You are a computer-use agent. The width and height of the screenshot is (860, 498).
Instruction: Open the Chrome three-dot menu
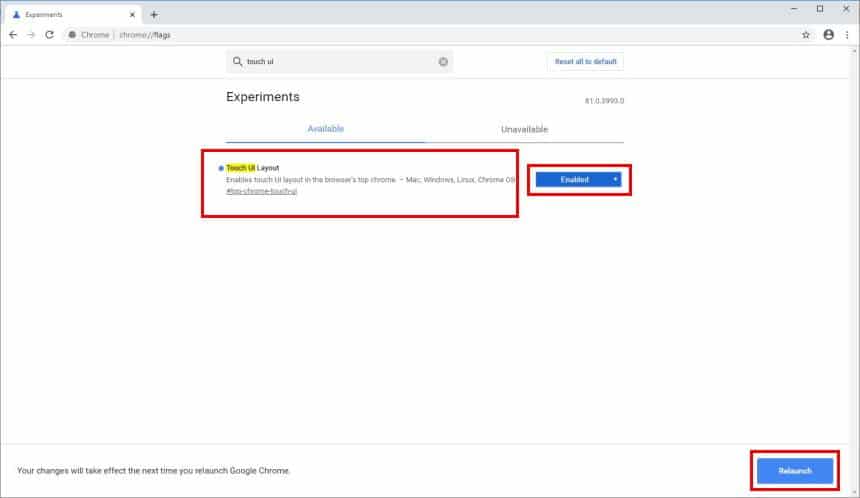tap(847, 35)
